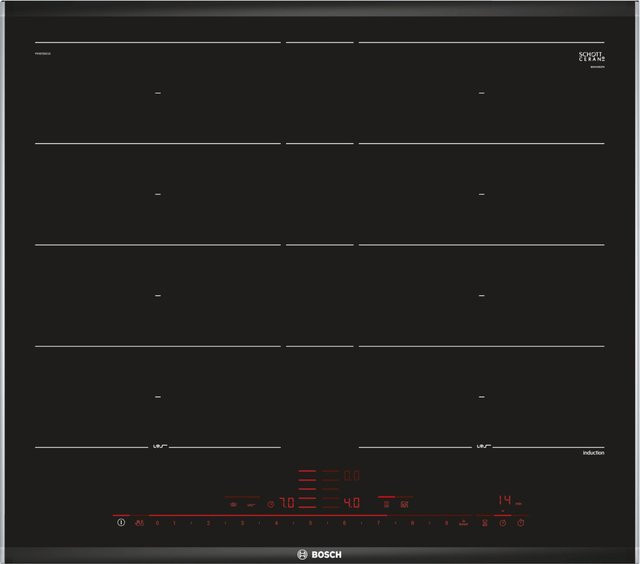This screenshot has width=640, height=564.
Task: Tap the main power on/off symbol
Action: (121, 522)
